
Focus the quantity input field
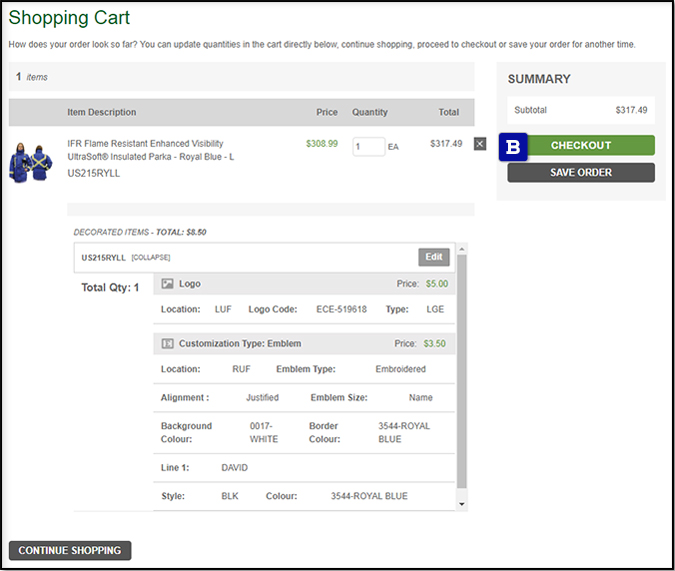click(x=368, y=146)
